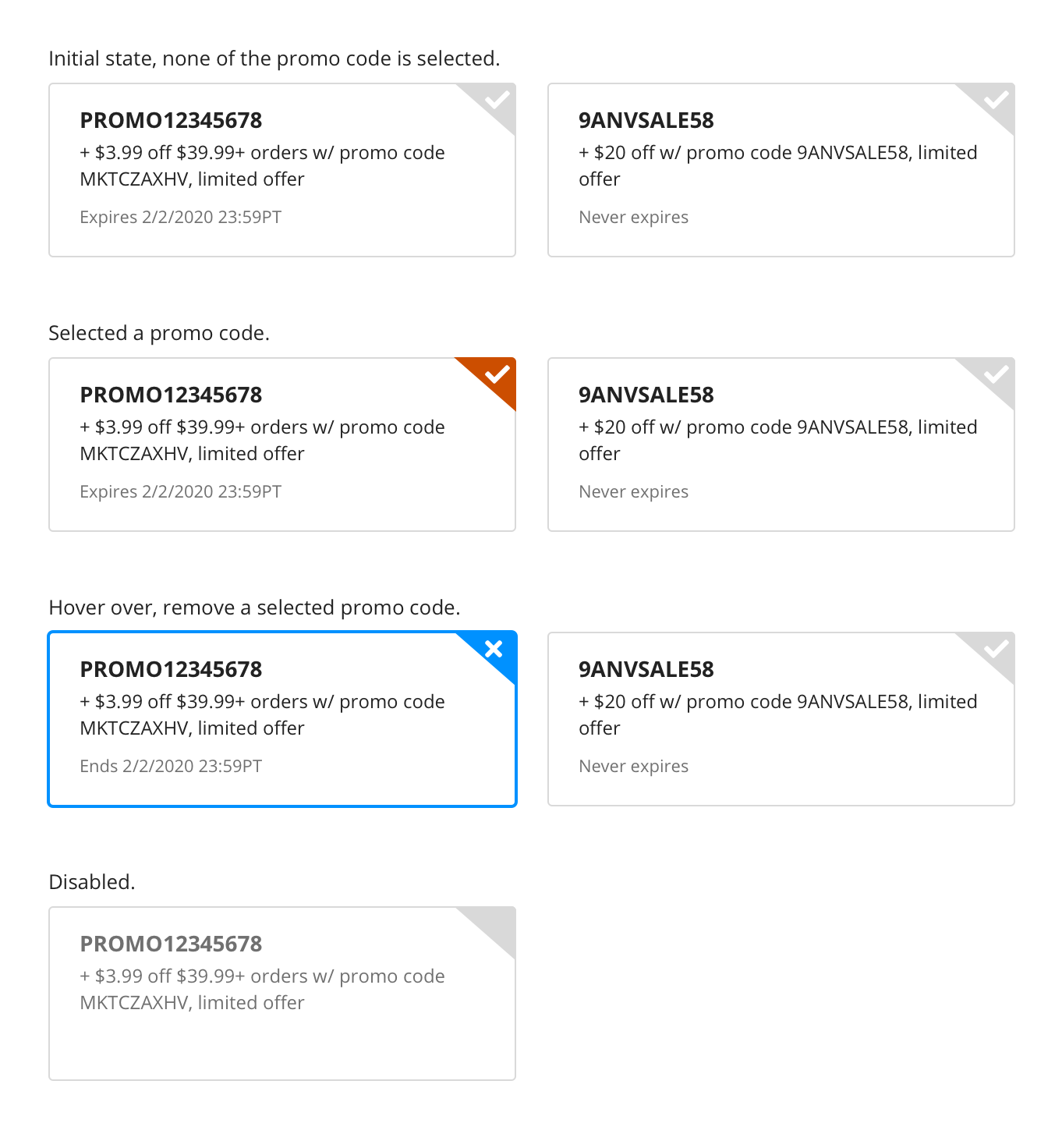Click the "Initial state" section heading text
Image resolution: width=1062 pixels, height=1148 pixels.
pos(274,58)
